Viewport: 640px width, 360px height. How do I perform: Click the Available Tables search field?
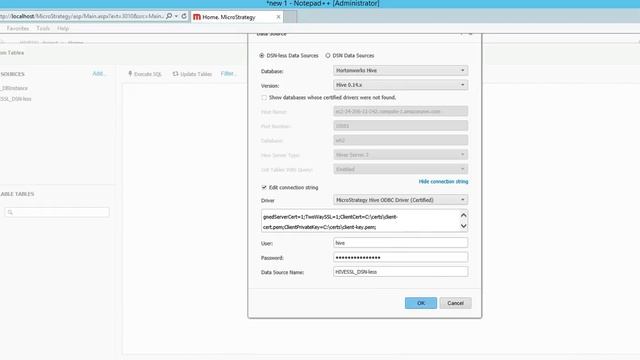tap(57, 212)
